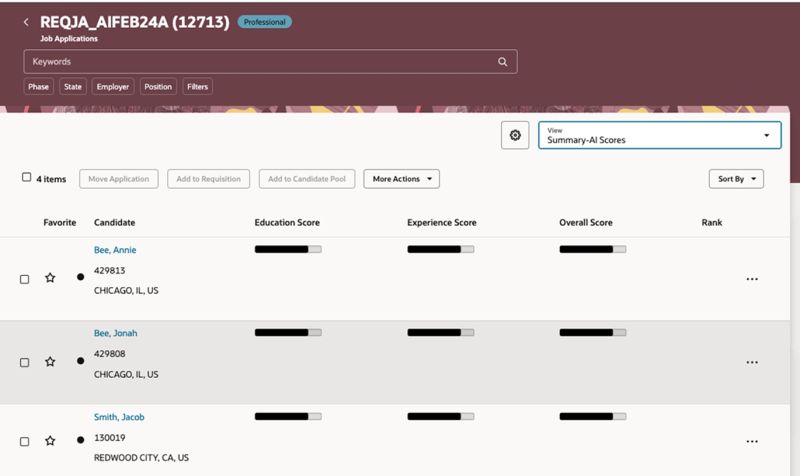Select the Phase filter chip
Image resolution: width=800 pixels, height=476 pixels.
pos(38,87)
